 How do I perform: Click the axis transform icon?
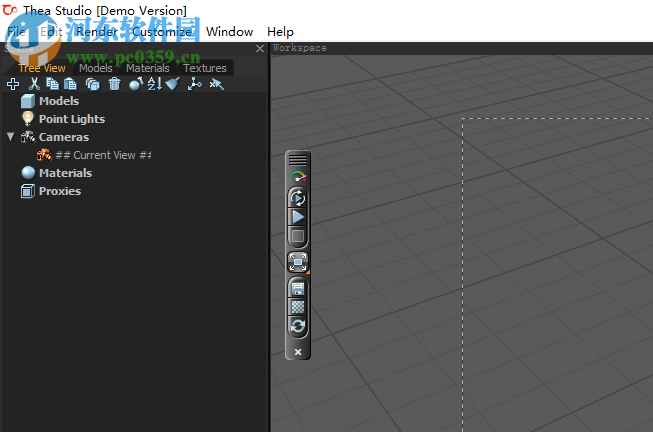[194, 84]
